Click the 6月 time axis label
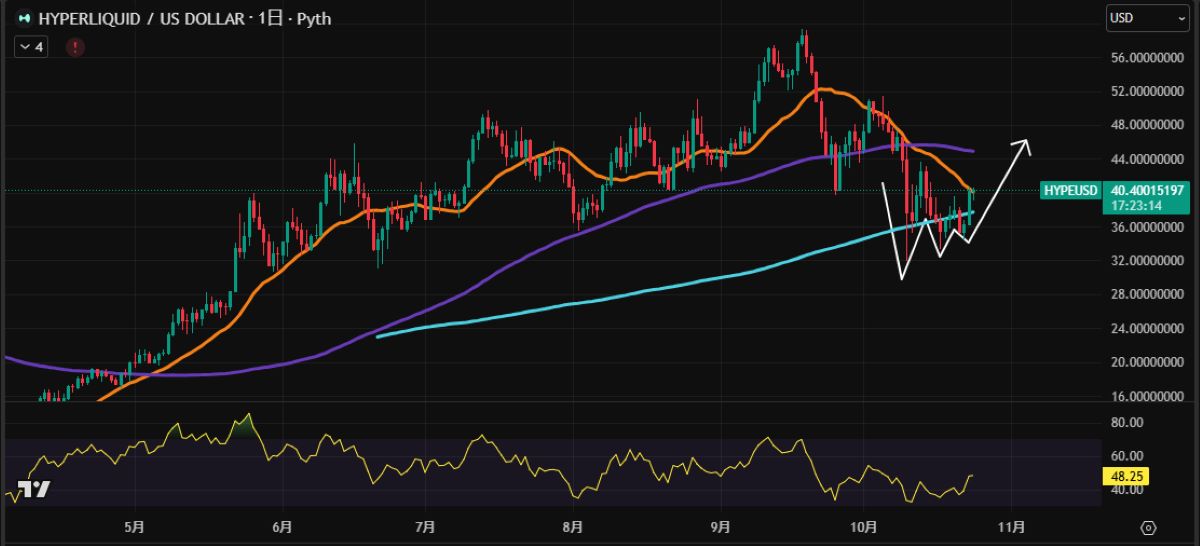 pos(283,526)
